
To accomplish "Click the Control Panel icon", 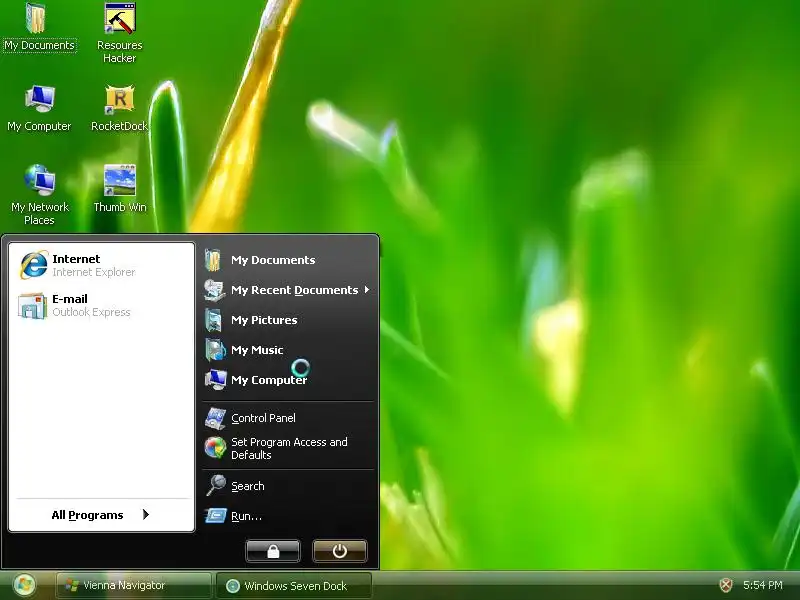I will click(215, 418).
